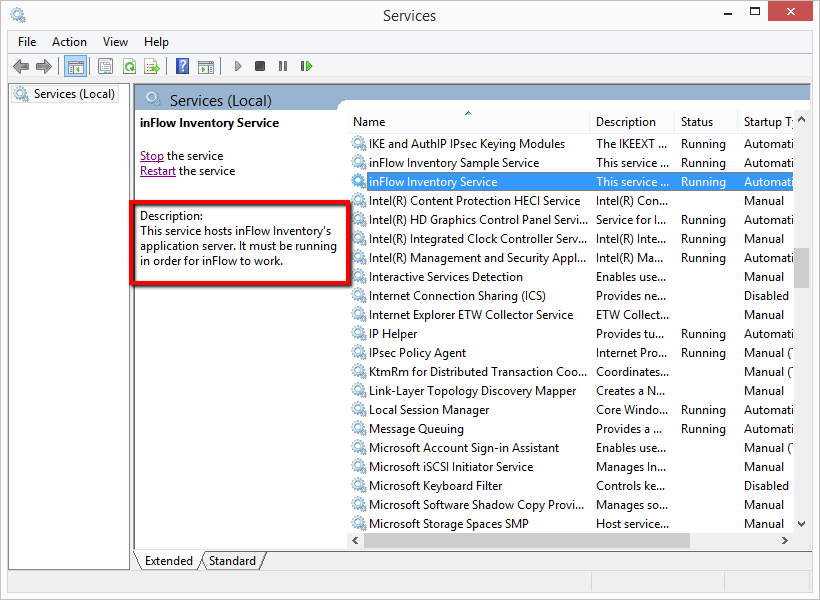
Task: Select Link-Layer Topology Discovery Mapper
Action: (572, 391)
